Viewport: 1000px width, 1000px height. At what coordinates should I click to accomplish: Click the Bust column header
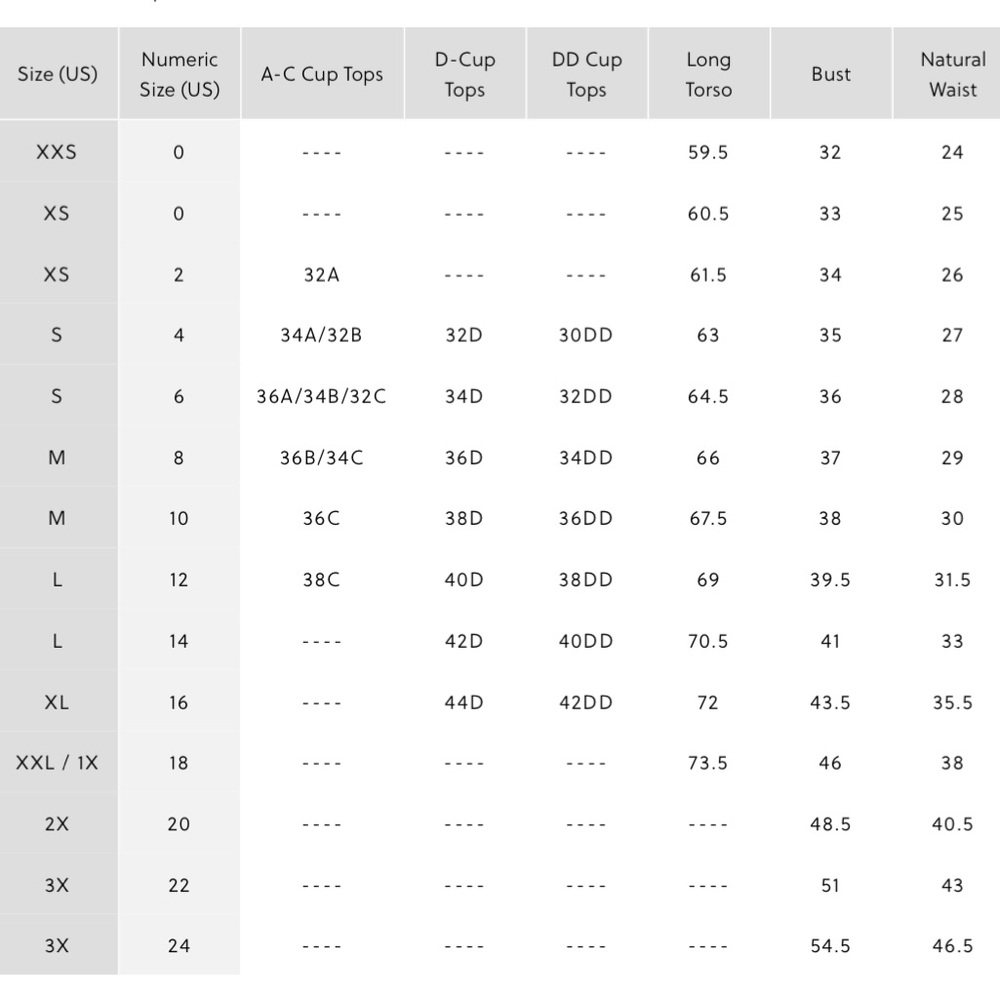coord(831,74)
